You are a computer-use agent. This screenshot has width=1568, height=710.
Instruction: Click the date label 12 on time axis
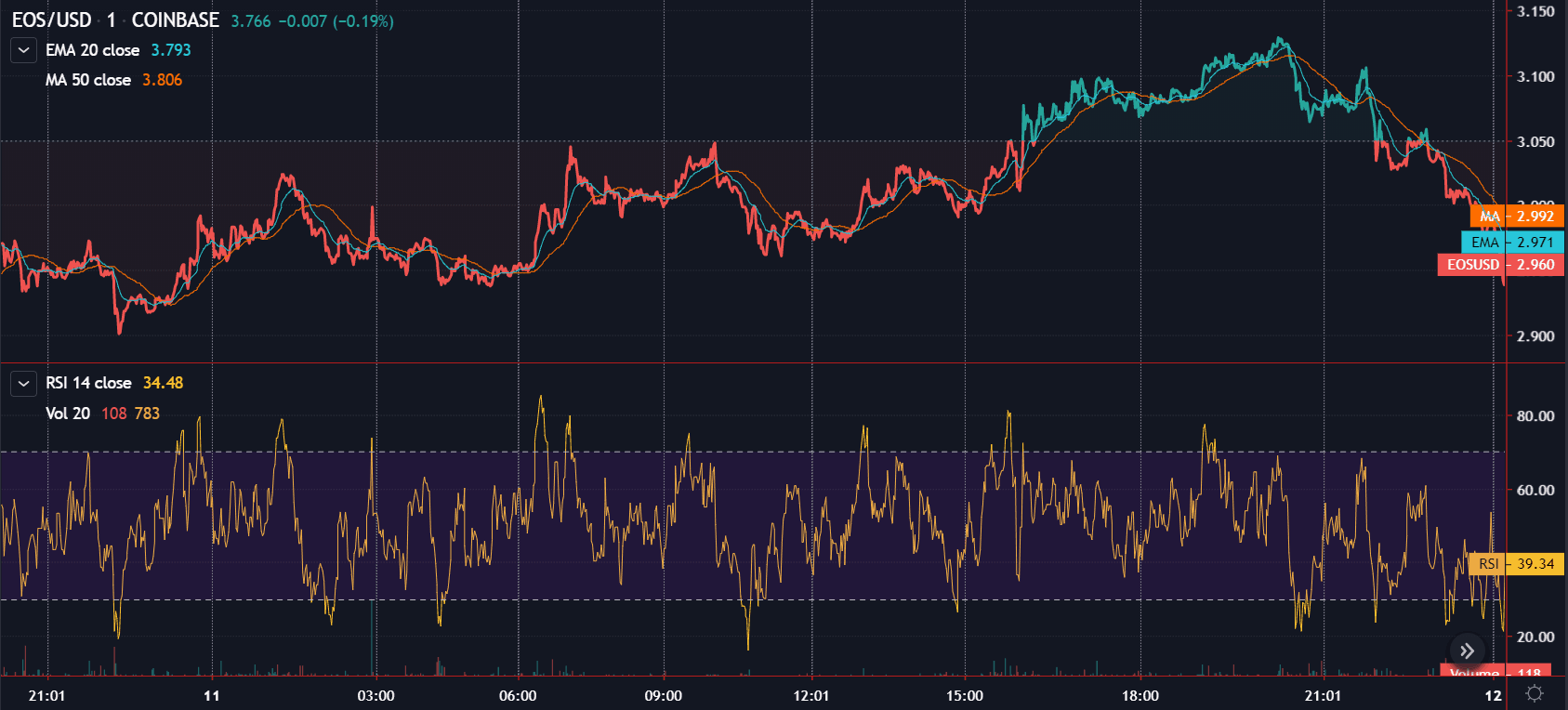[1493, 695]
